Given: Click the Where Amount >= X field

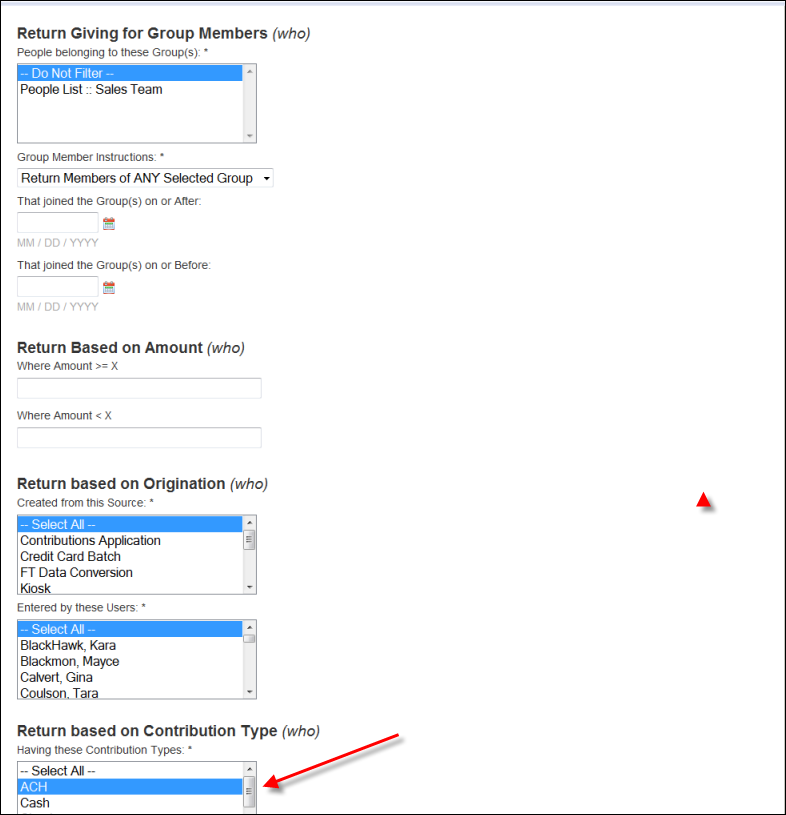Looking at the screenshot, I should 139,388.
